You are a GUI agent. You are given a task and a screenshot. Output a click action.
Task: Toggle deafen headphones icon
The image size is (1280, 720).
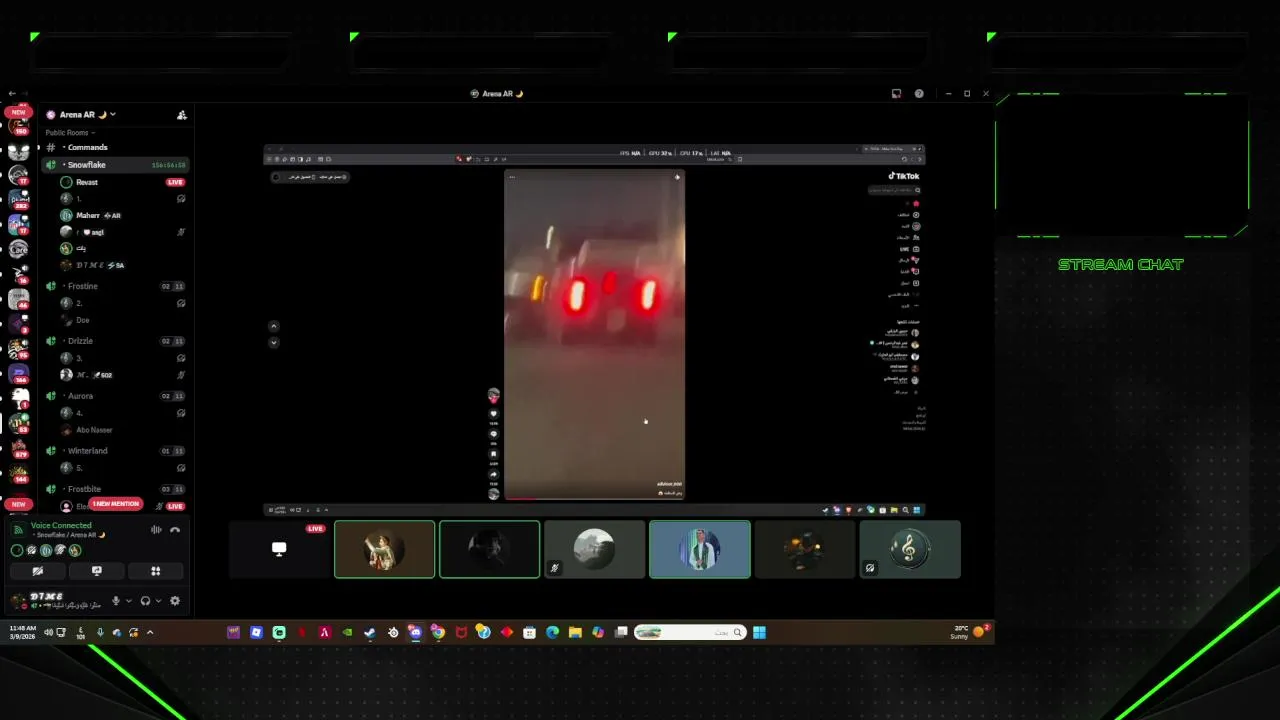(146, 601)
